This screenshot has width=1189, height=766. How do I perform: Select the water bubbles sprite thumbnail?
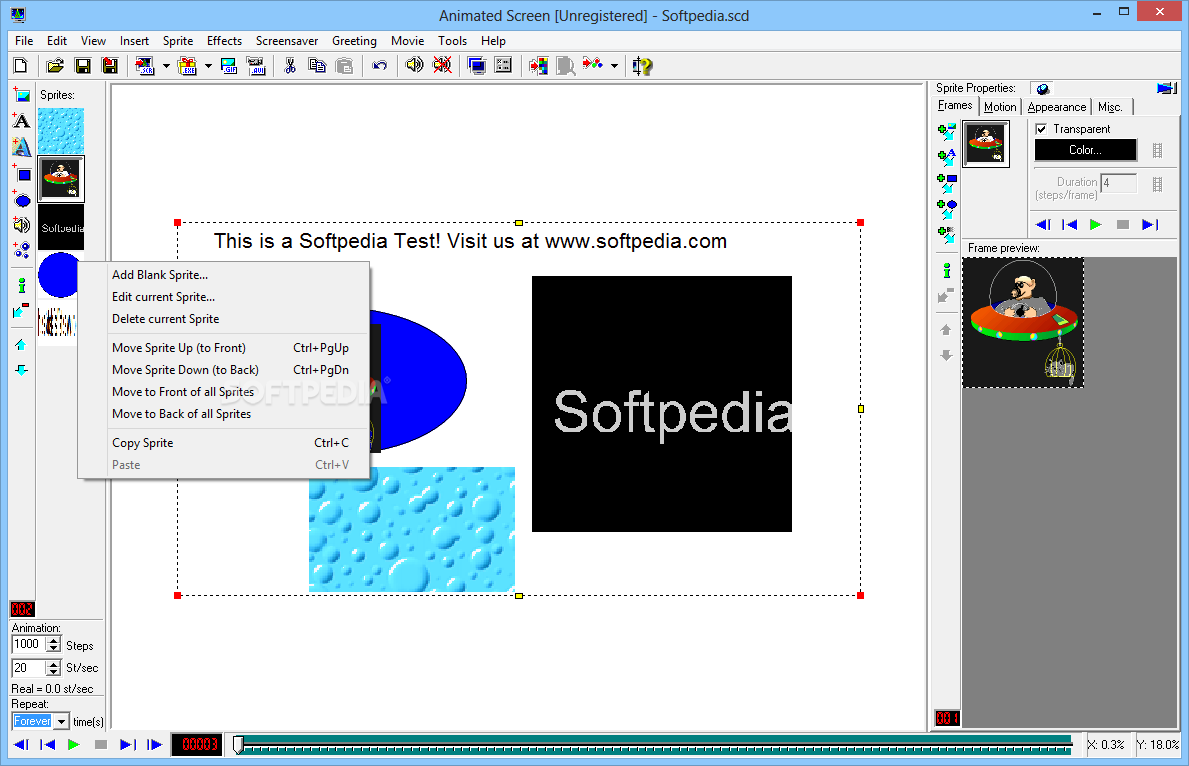[x=61, y=130]
